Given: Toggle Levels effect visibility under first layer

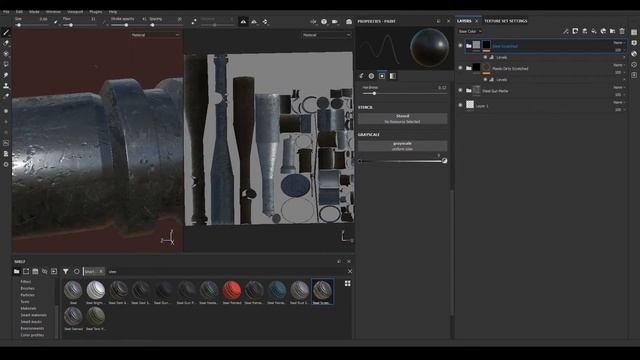Looking at the screenshot, I should coord(485,57).
